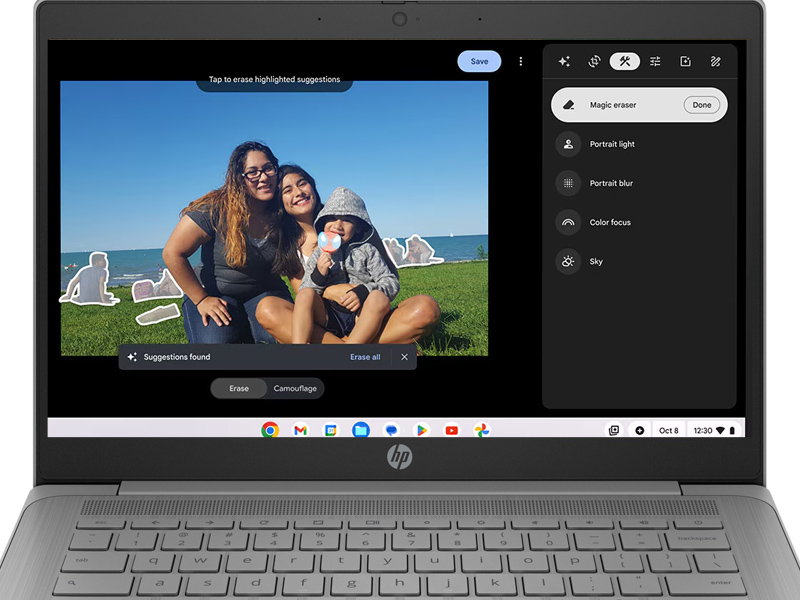Switch to Erase mode

pyautogui.click(x=239, y=389)
